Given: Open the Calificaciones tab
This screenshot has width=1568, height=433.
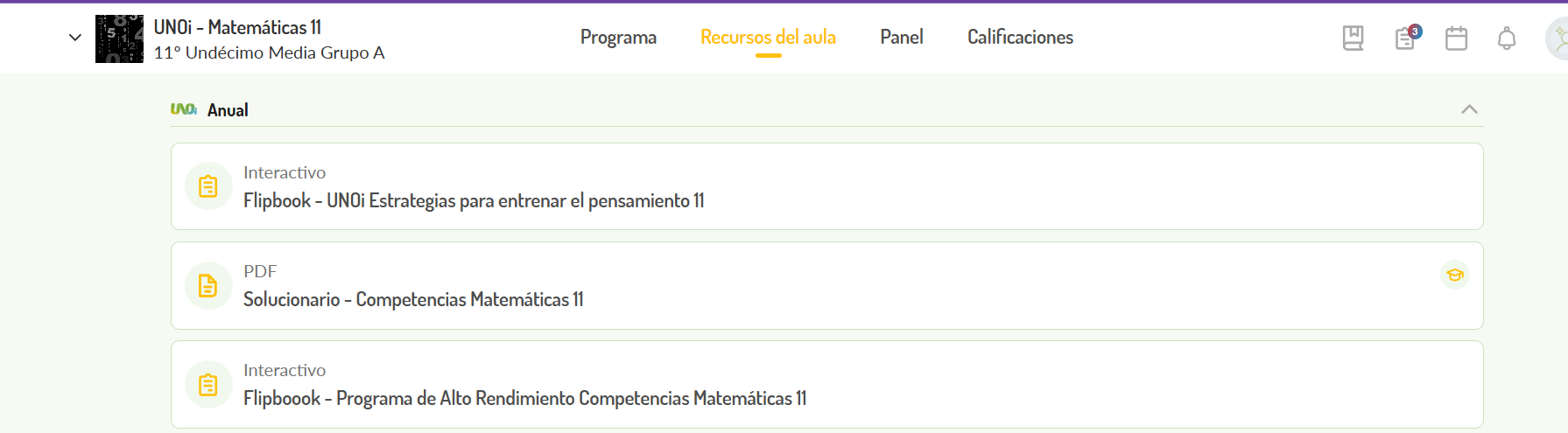Looking at the screenshot, I should 1020,38.
